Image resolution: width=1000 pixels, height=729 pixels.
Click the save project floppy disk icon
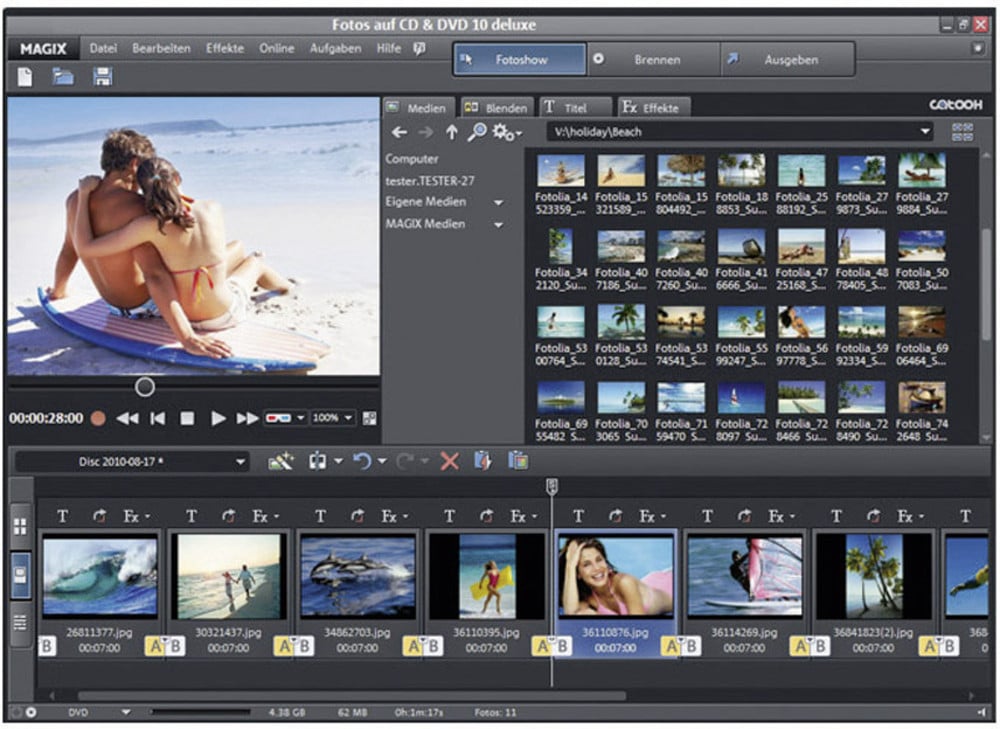[102, 77]
